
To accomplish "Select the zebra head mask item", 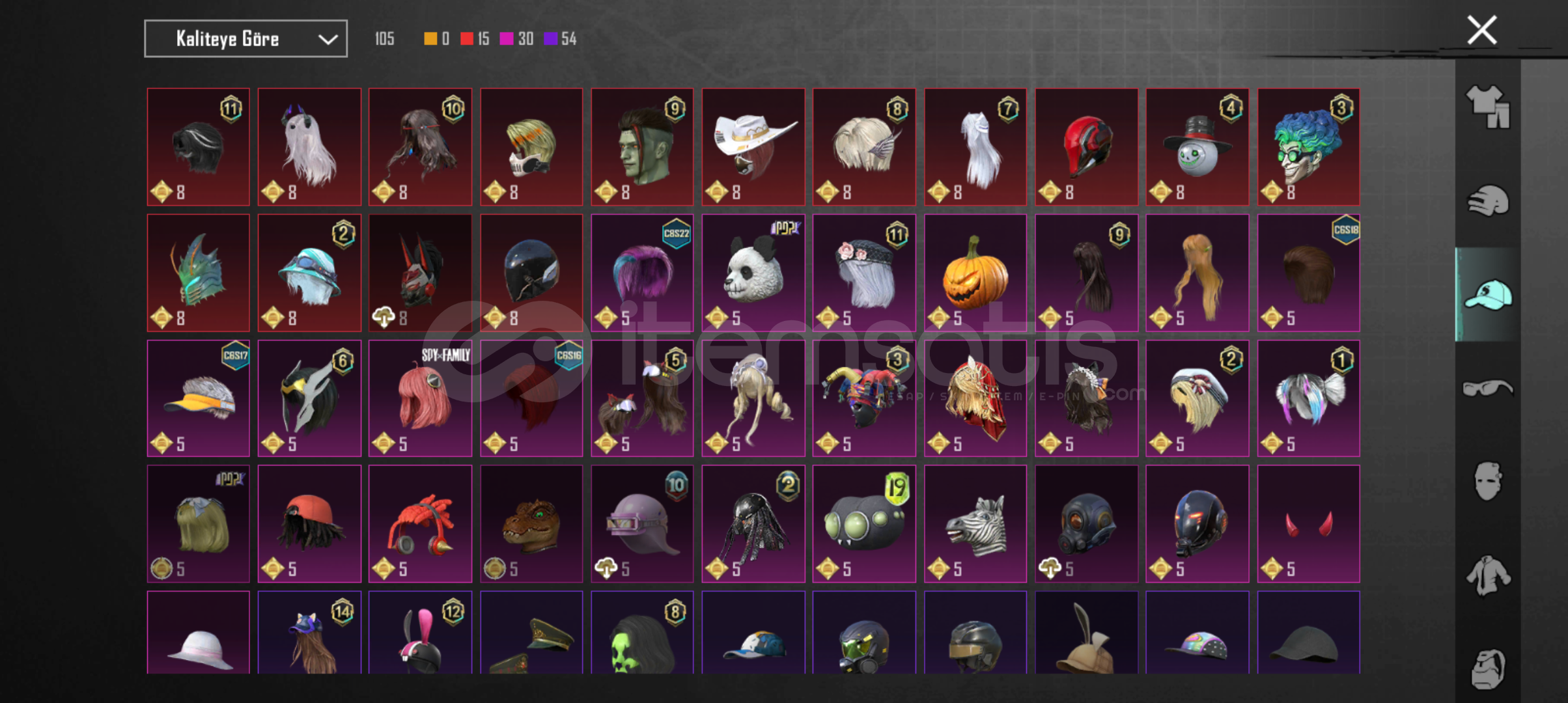I will click(x=975, y=523).
